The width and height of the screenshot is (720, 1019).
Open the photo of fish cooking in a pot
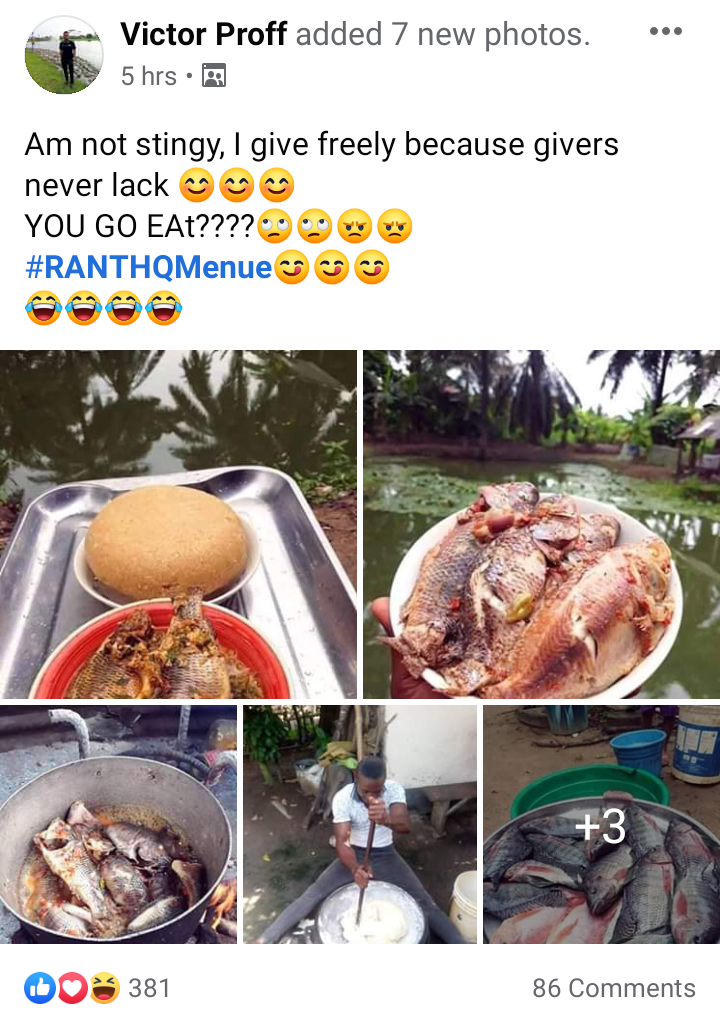[x=118, y=824]
